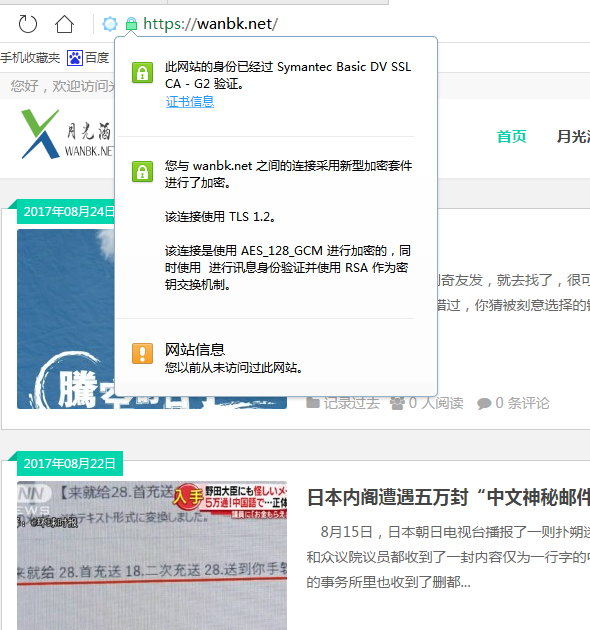Click the green padlock in the address bar
This screenshot has height=630, width=590.
coord(131,24)
